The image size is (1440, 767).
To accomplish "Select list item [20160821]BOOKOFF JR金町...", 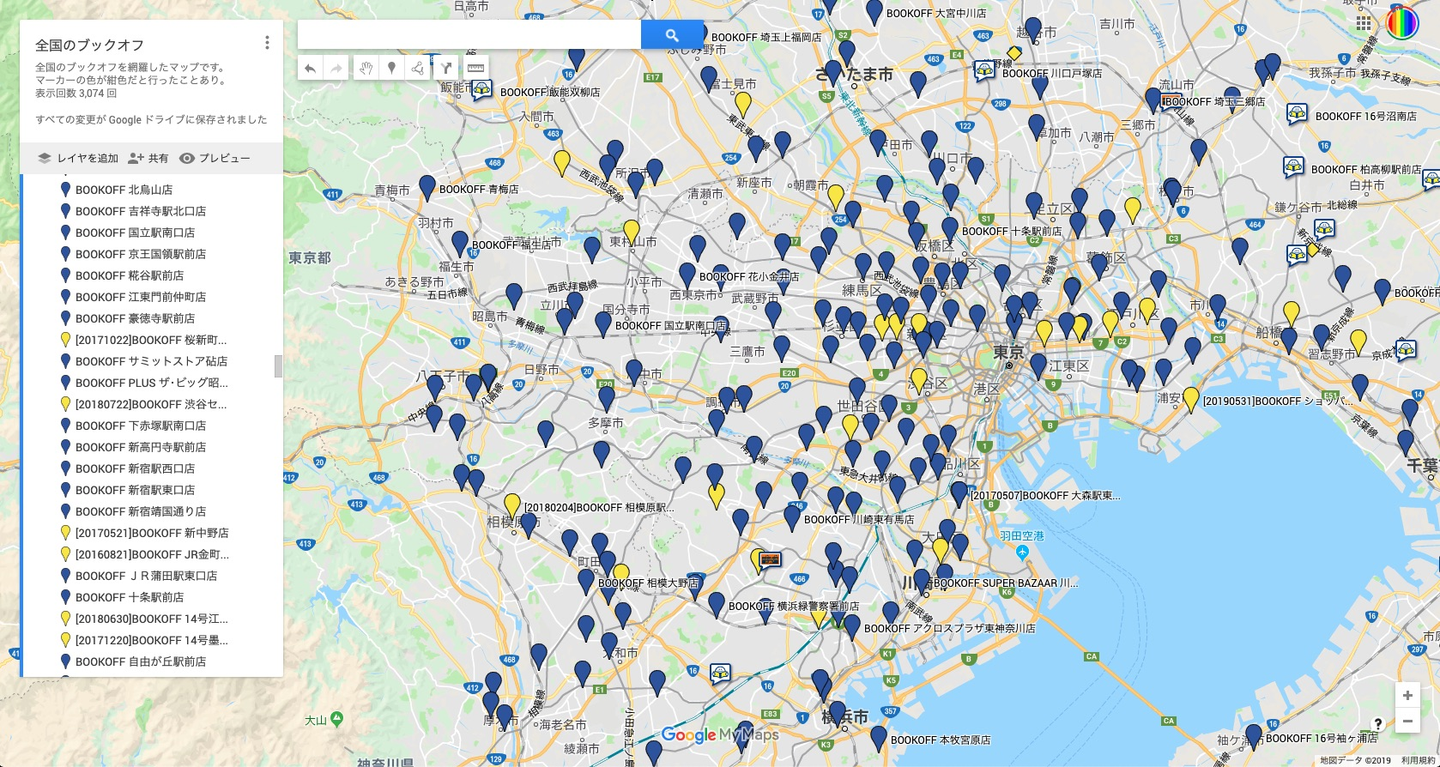I will [152, 555].
